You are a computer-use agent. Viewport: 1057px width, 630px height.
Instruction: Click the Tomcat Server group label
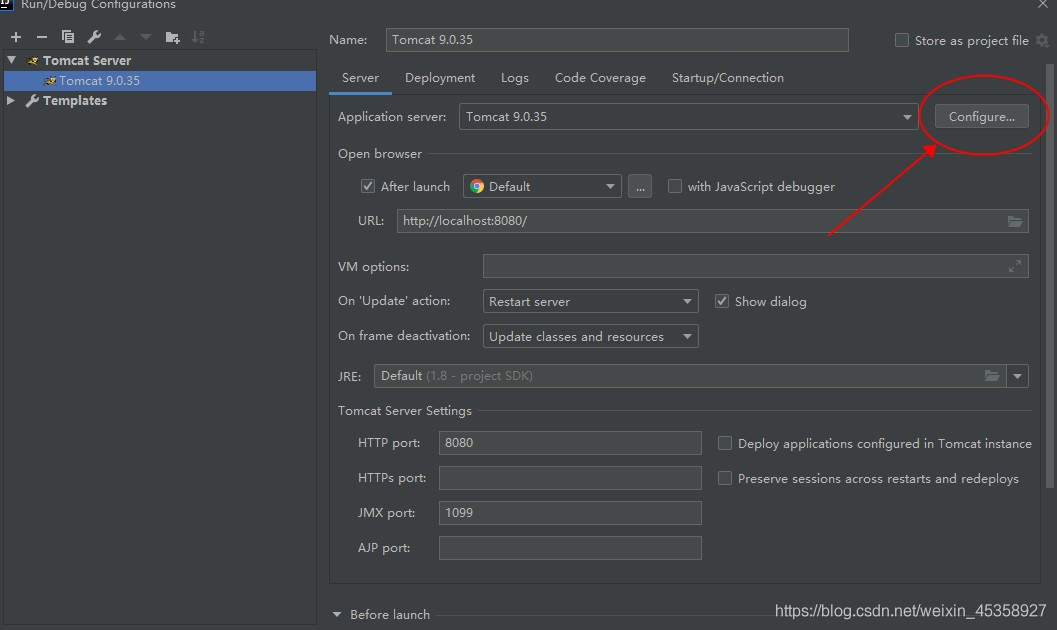point(87,61)
